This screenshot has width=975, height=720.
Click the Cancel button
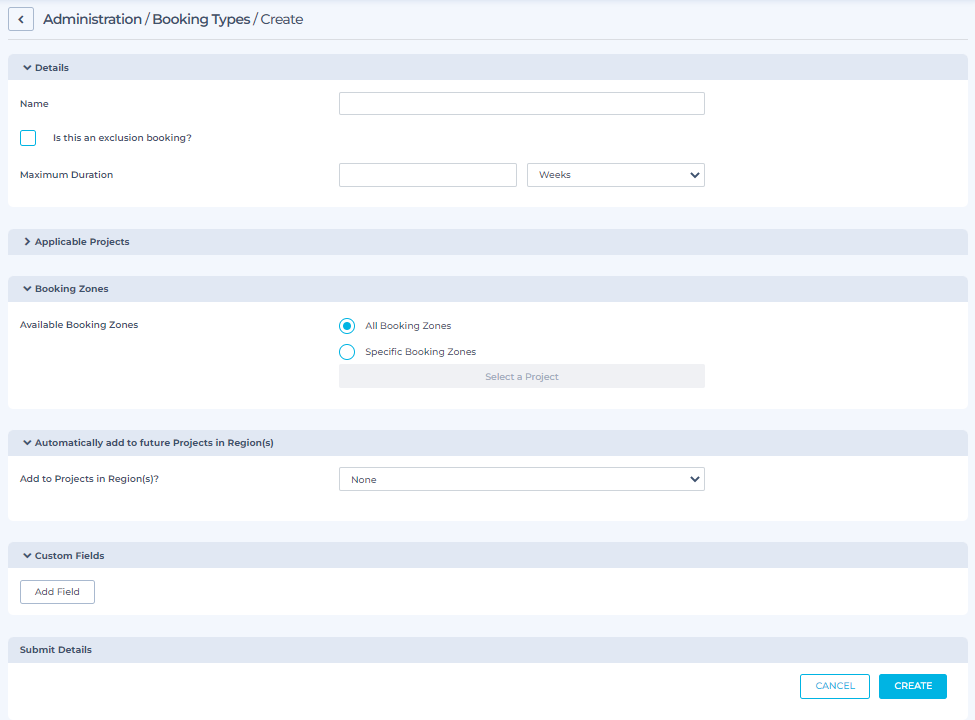834,686
